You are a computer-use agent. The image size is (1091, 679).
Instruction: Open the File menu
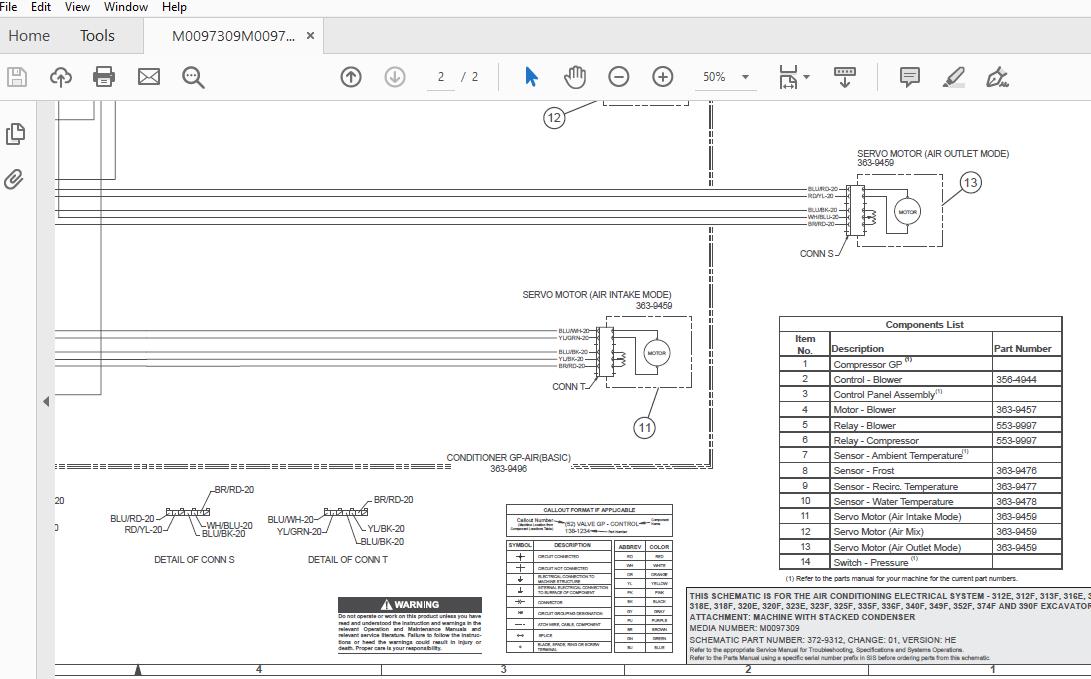8,7
